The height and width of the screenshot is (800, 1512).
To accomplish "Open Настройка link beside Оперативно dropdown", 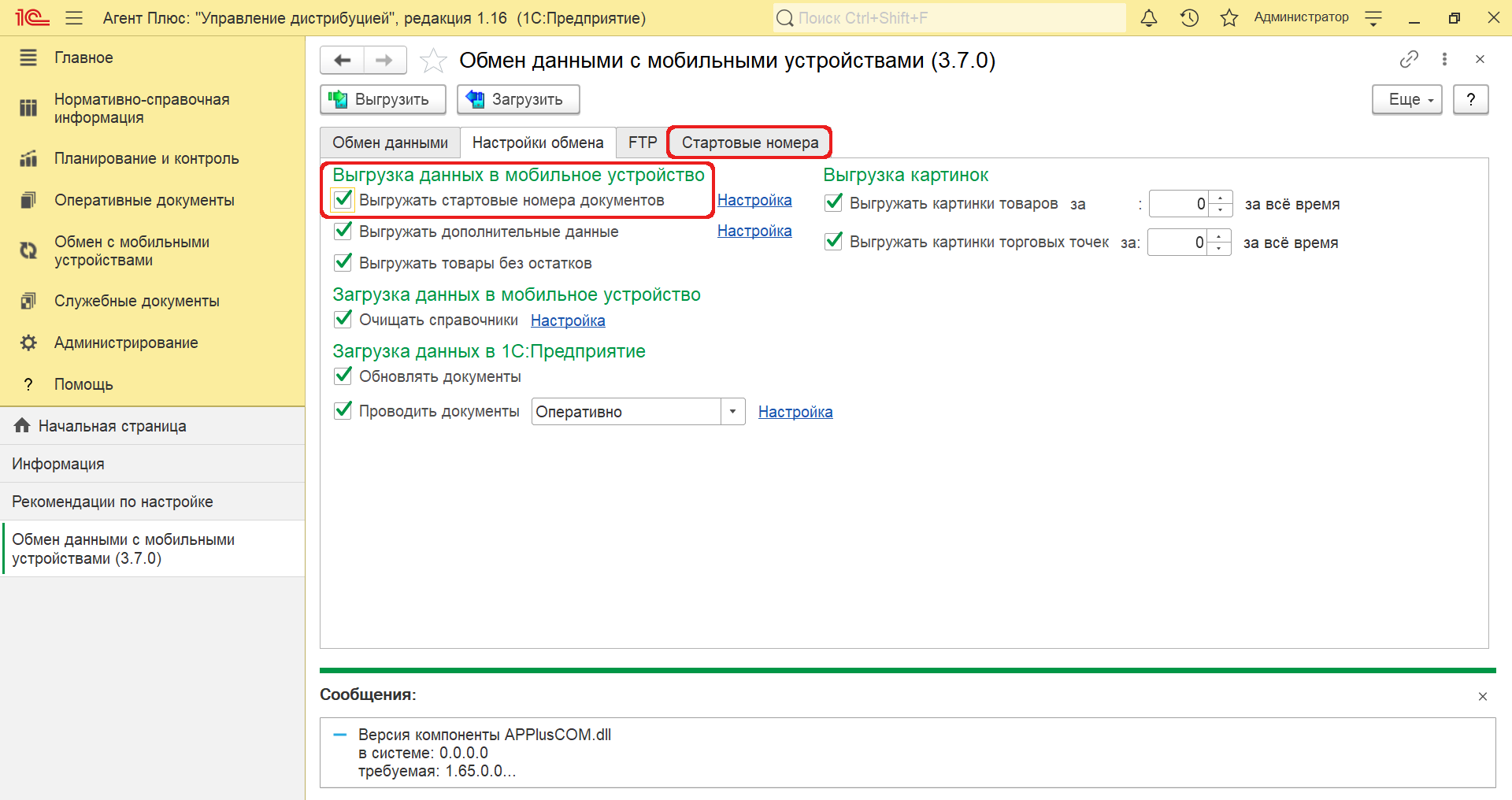I will pyautogui.click(x=795, y=412).
